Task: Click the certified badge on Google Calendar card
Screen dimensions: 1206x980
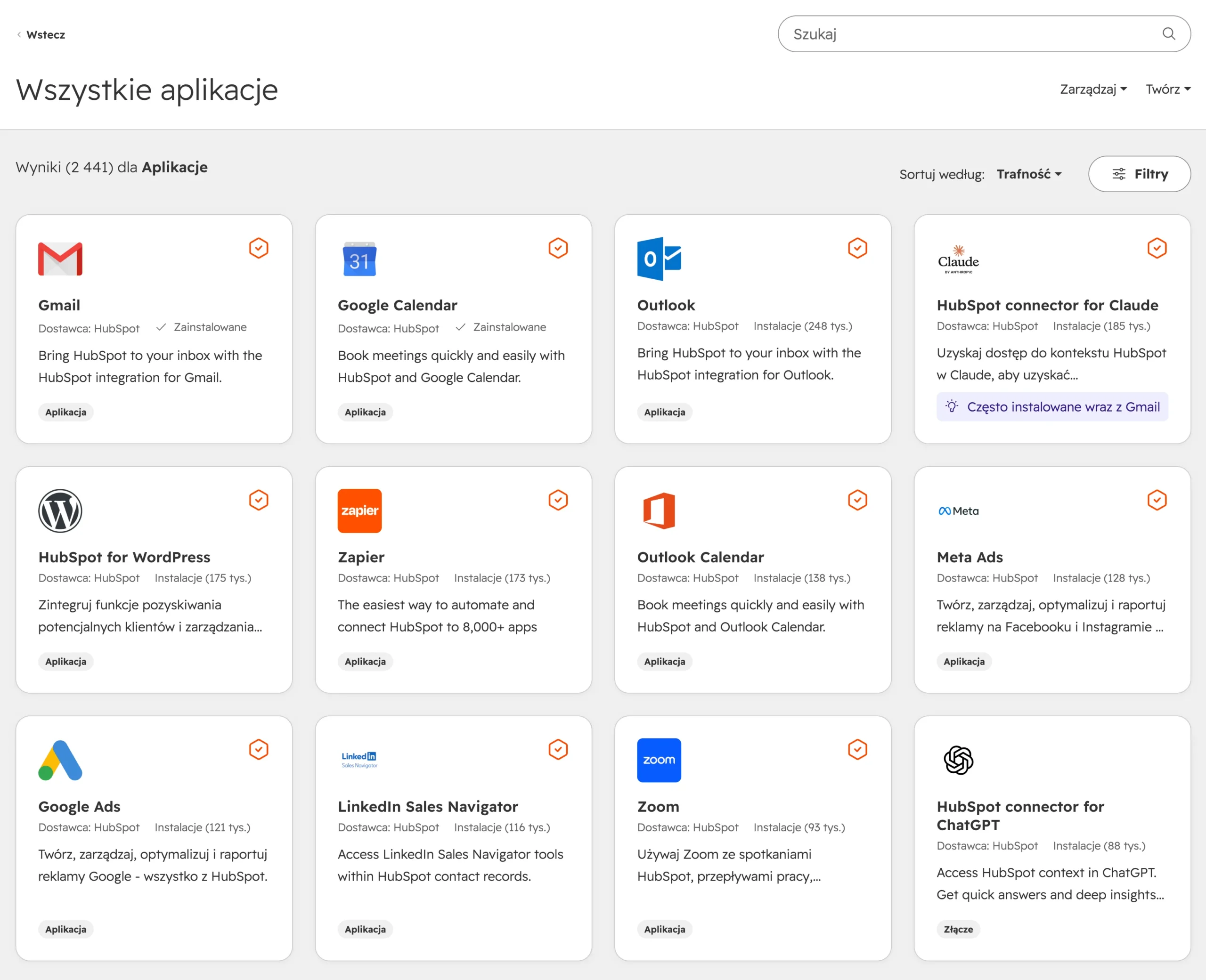Action: [558, 248]
